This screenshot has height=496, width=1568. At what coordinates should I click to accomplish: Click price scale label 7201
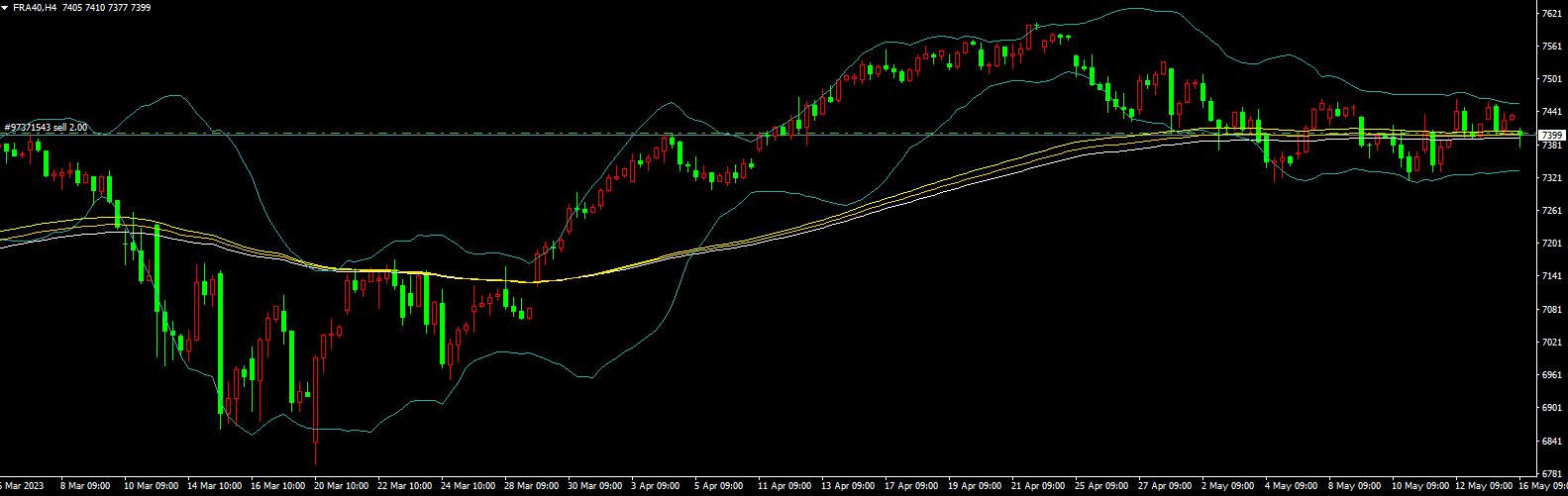coord(1552,244)
